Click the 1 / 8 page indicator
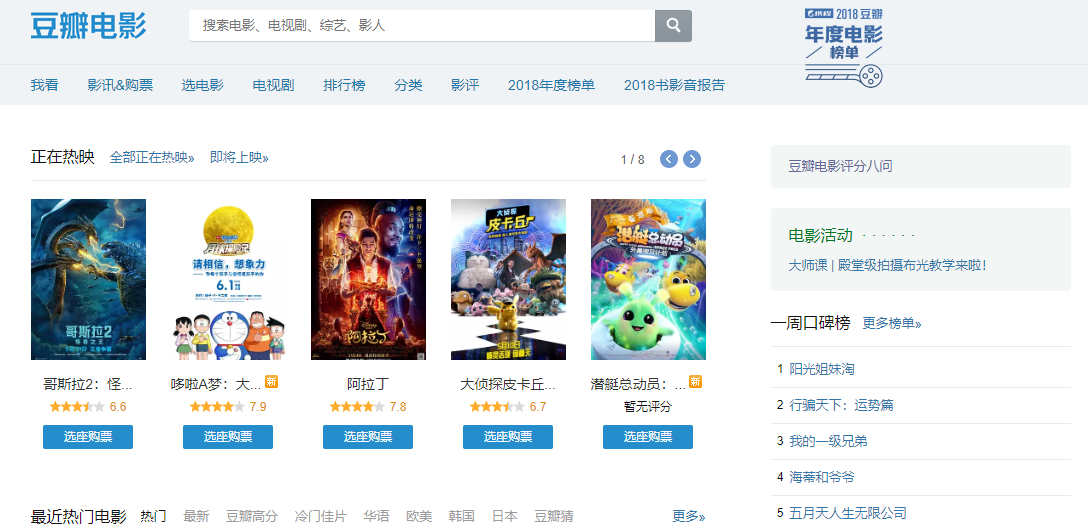 click(x=633, y=160)
